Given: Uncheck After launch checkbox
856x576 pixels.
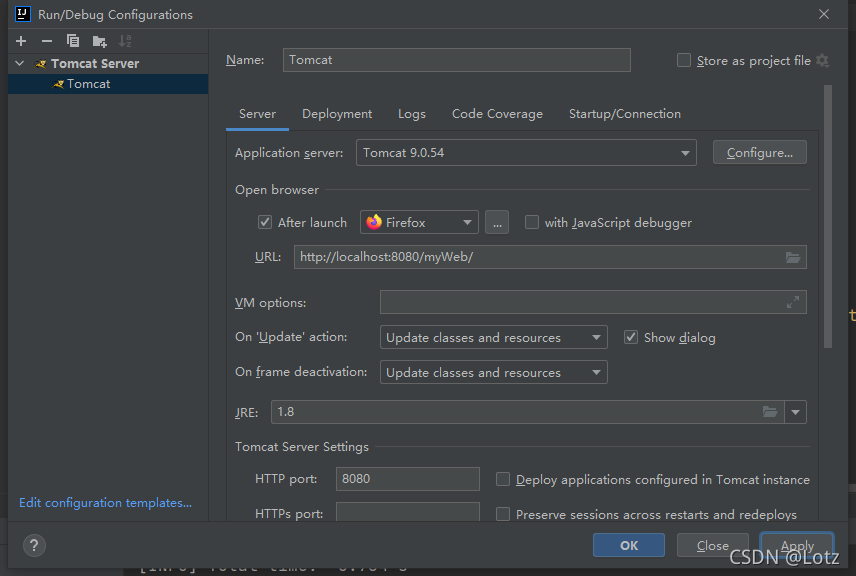Looking at the screenshot, I should [x=265, y=222].
